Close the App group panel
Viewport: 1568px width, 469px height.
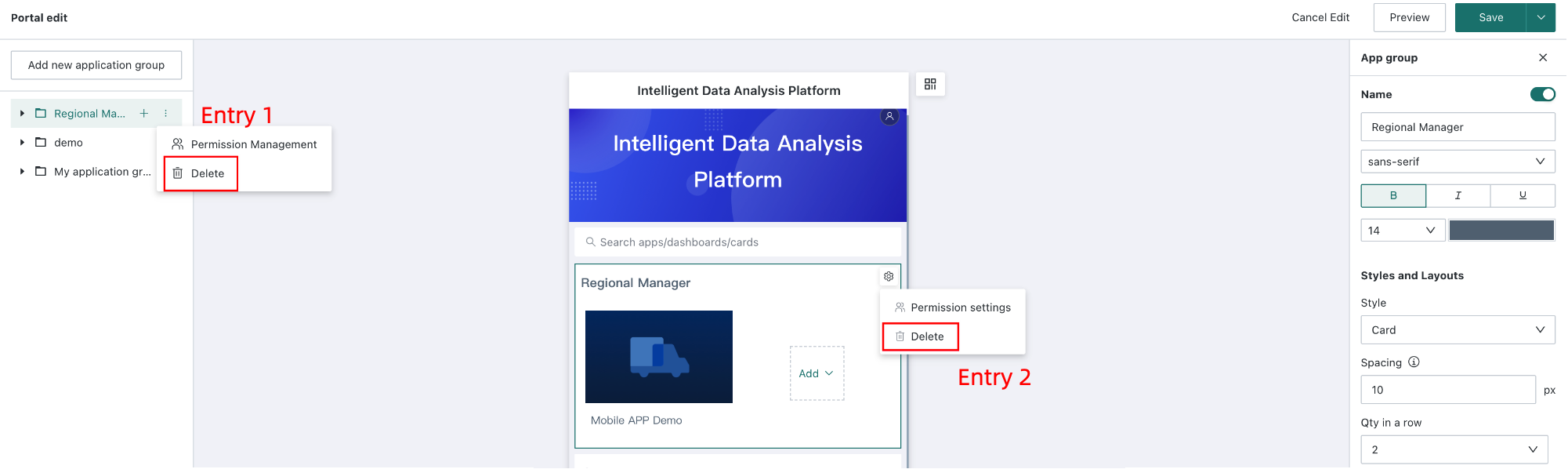(x=1543, y=58)
